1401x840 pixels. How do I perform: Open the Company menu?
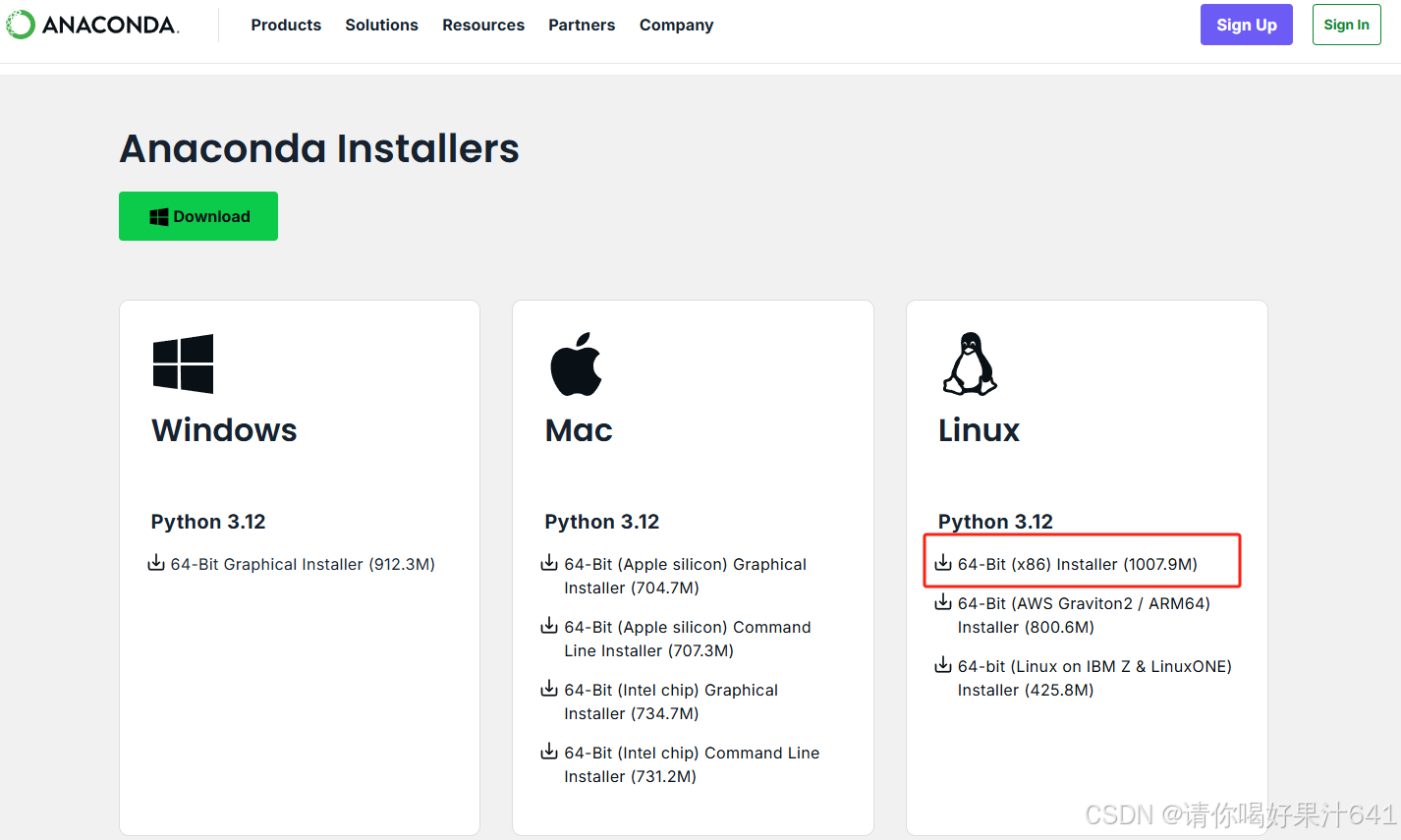click(x=676, y=25)
